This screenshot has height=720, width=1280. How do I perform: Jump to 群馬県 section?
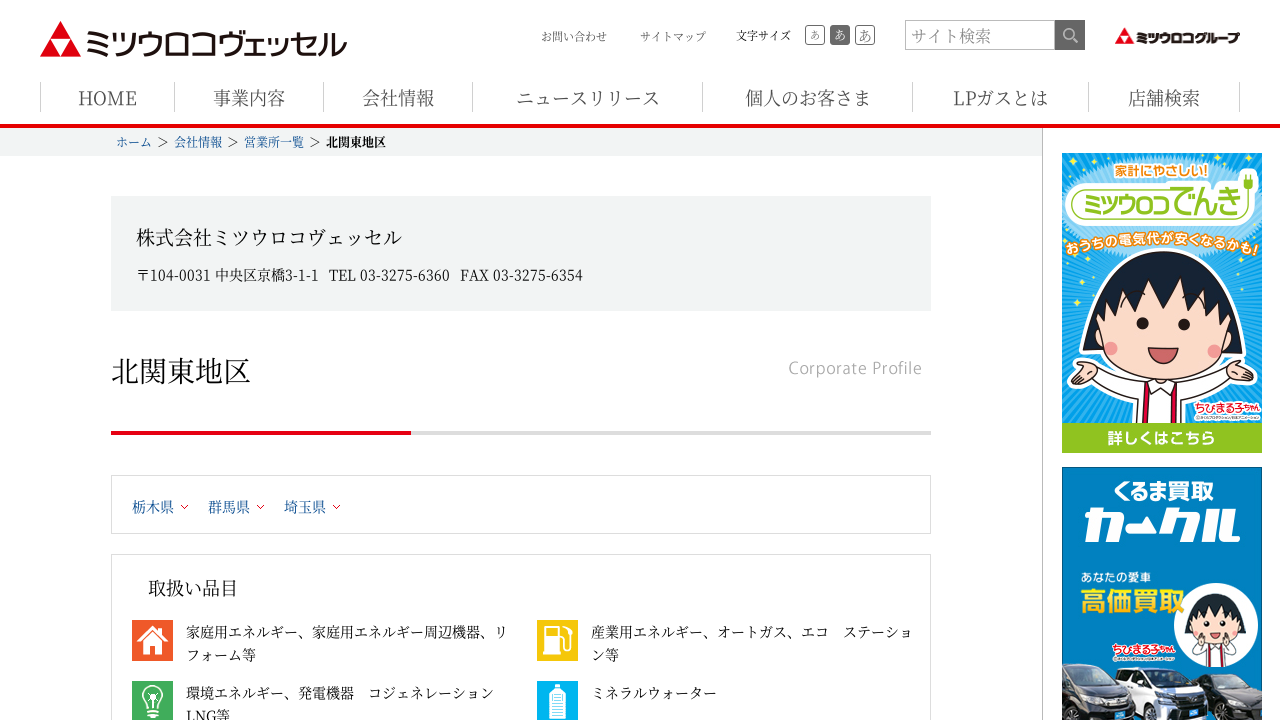(x=235, y=507)
